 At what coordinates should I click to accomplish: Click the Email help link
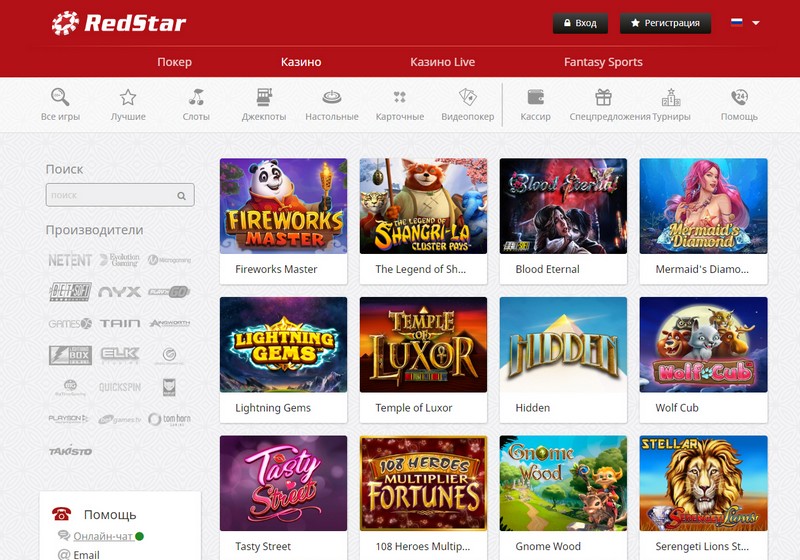coord(86,554)
